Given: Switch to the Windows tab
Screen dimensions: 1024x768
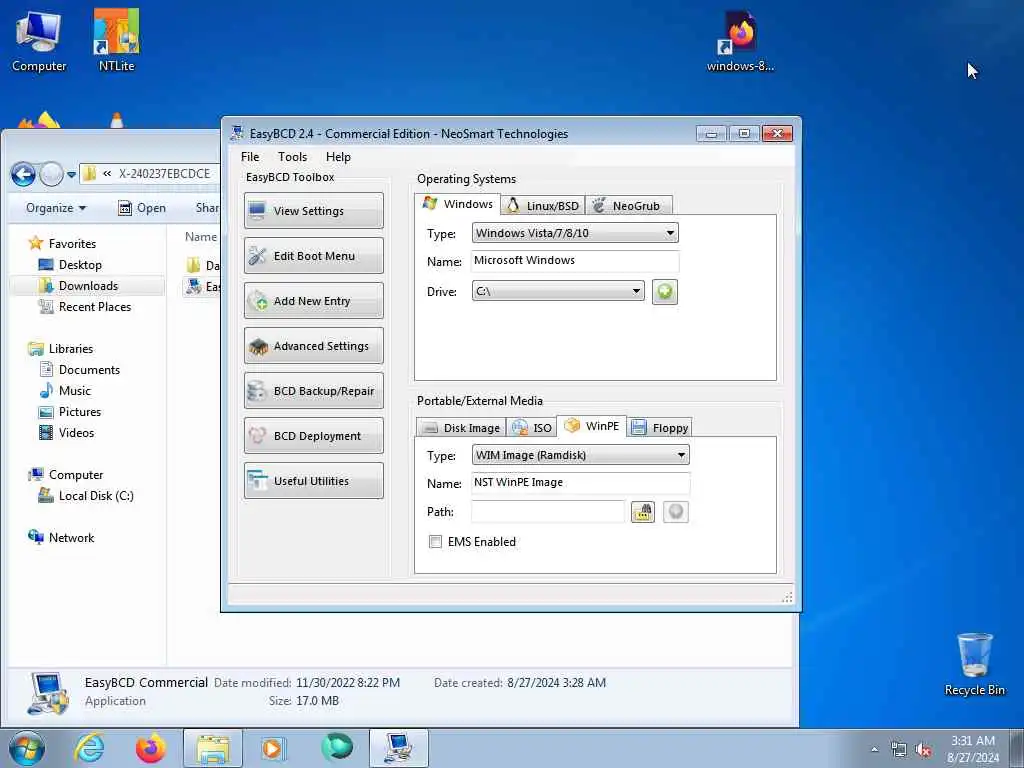Looking at the screenshot, I should (x=457, y=204).
